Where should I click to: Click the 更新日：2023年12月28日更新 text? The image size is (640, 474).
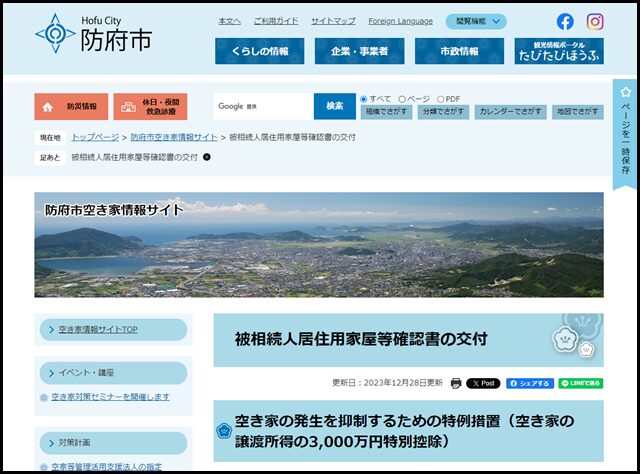387,383
